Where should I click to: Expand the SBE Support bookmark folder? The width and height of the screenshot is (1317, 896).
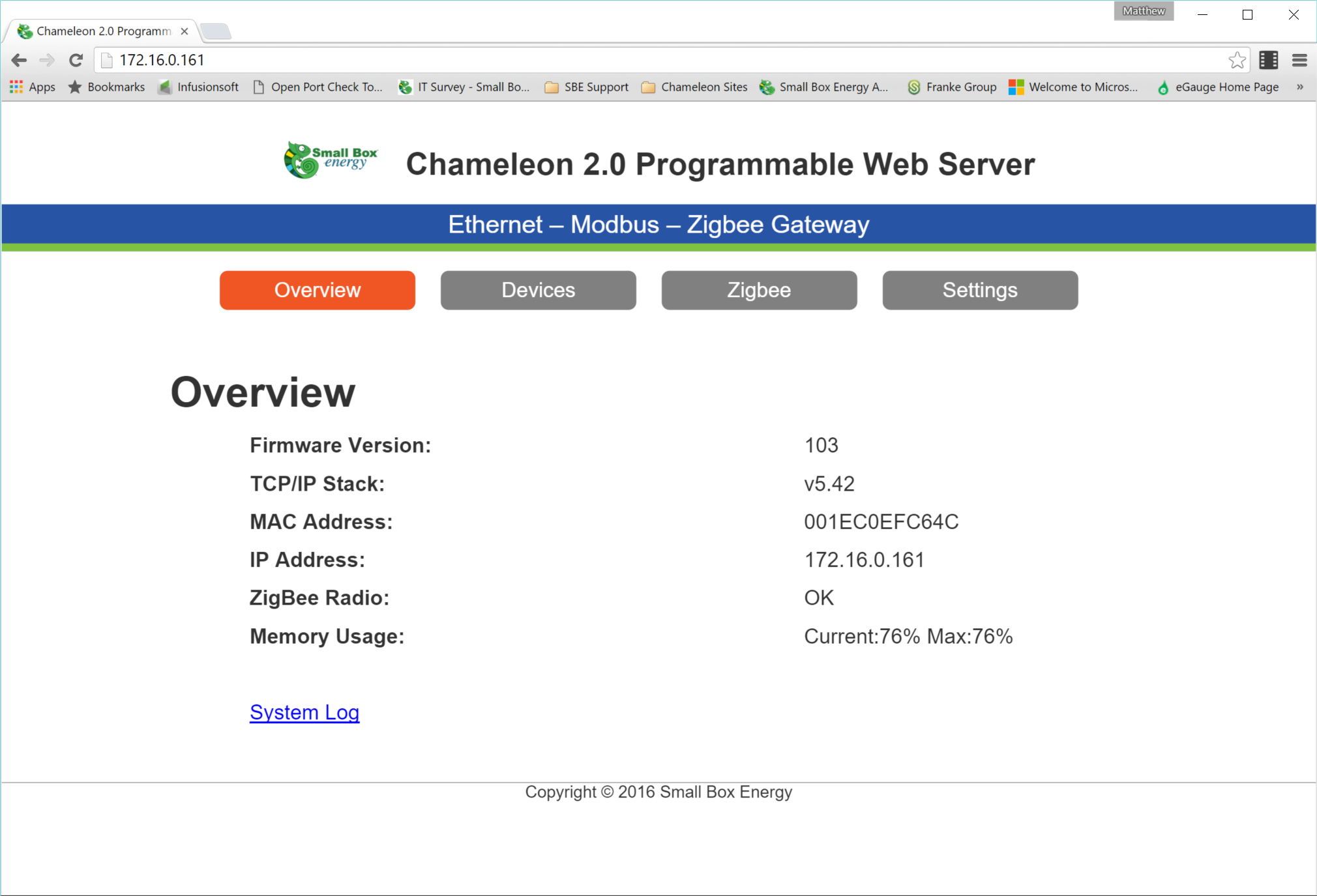(586, 87)
